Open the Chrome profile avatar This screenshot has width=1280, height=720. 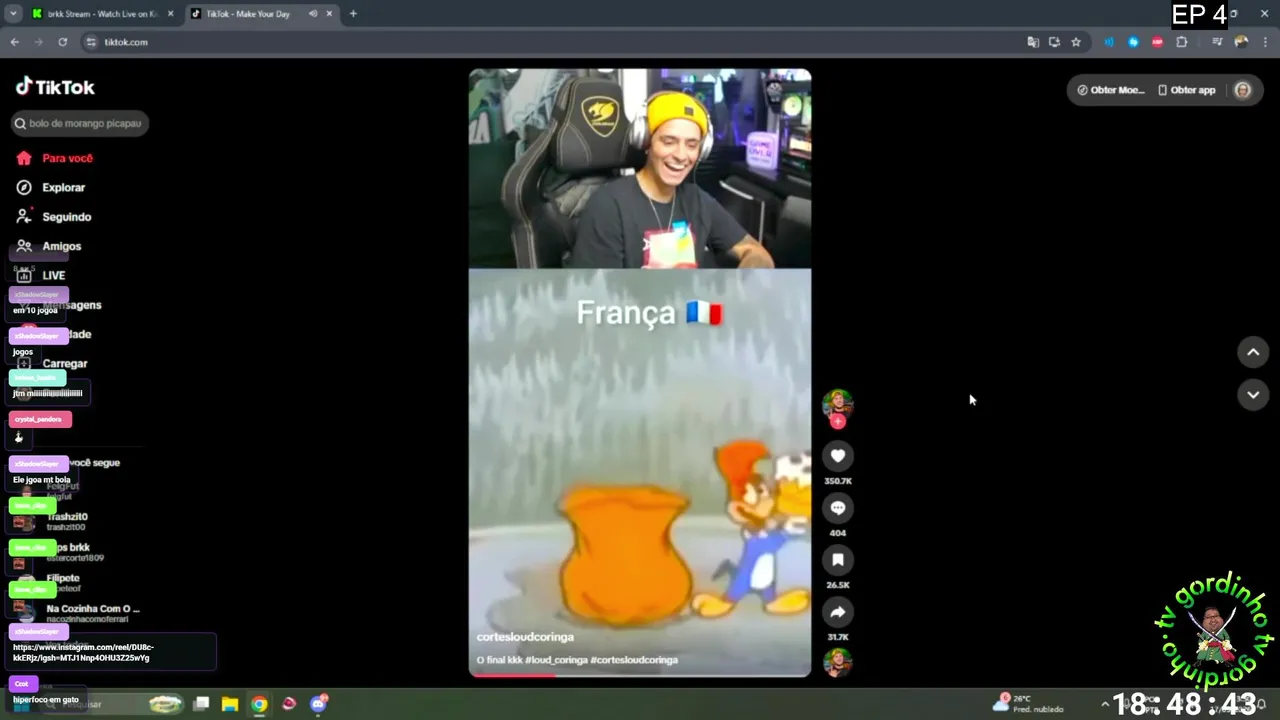tap(1241, 42)
